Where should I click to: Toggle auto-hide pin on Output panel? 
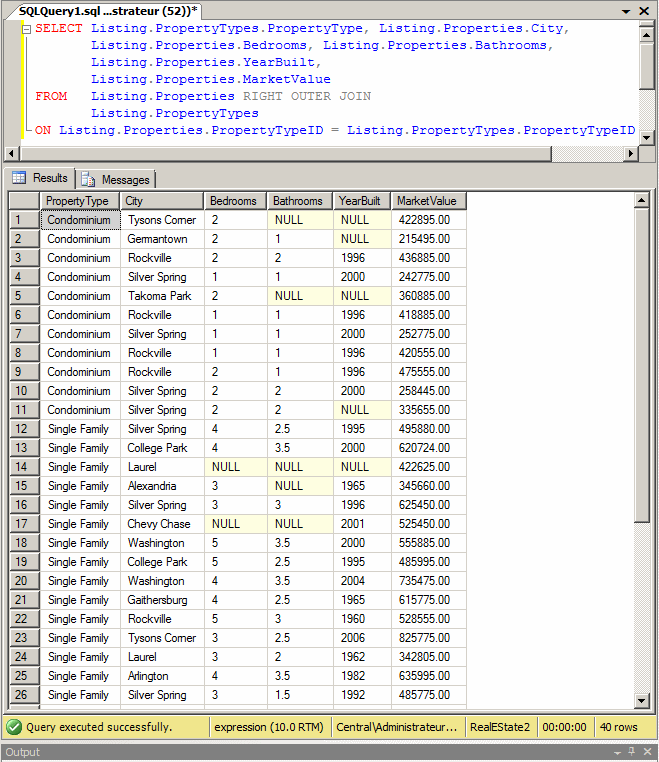pyautogui.click(x=632, y=751)
